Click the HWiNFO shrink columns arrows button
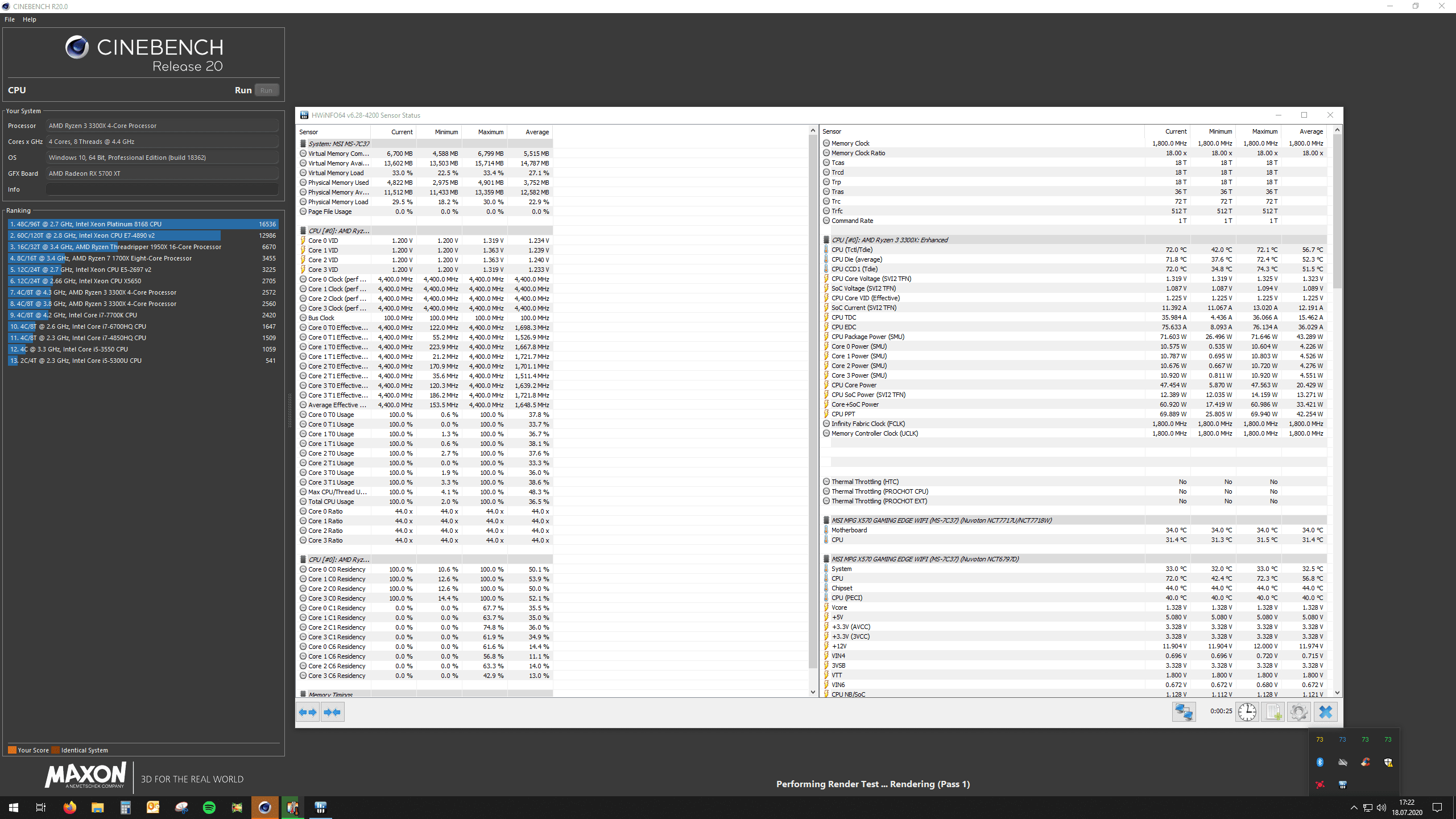The height and width of the screenshot is (819, 1456). 332,712
